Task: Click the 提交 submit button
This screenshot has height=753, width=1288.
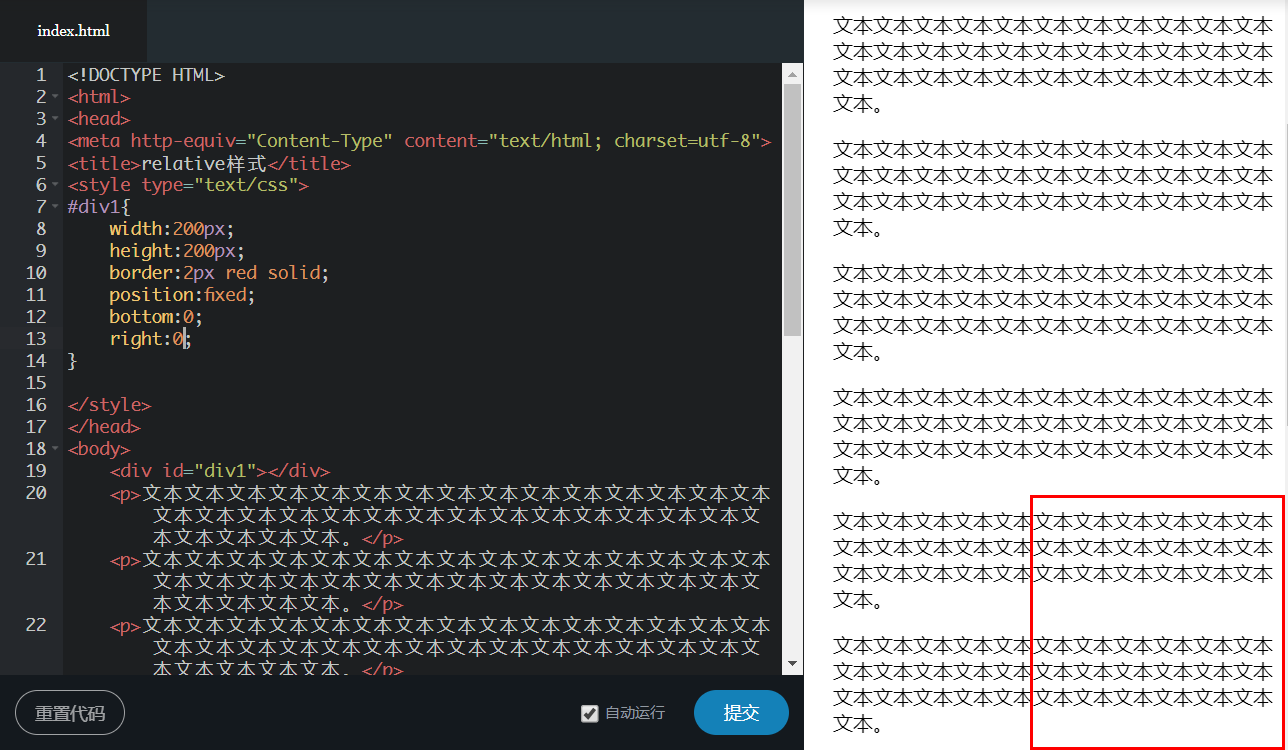Action: tap(741, 713)
